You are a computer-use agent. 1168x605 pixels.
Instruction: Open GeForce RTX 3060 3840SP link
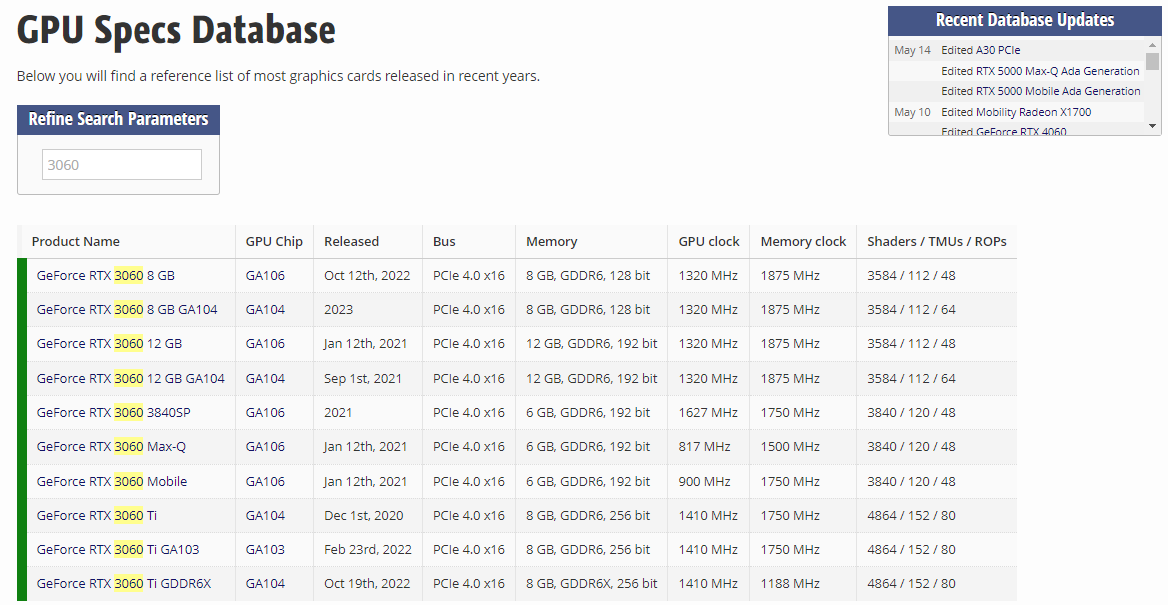coord(113,412)
